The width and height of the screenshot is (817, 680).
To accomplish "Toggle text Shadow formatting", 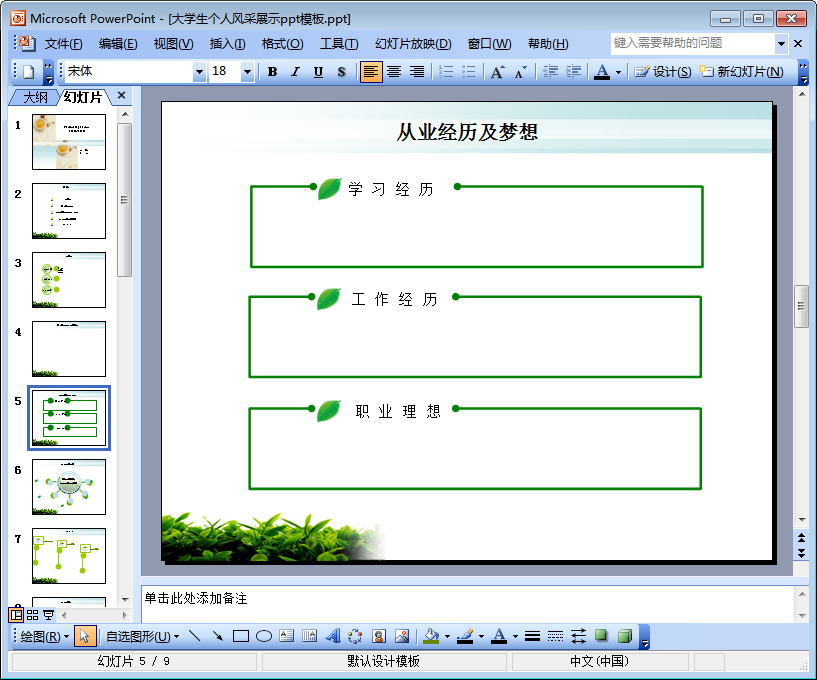I will tap(341, 72).
